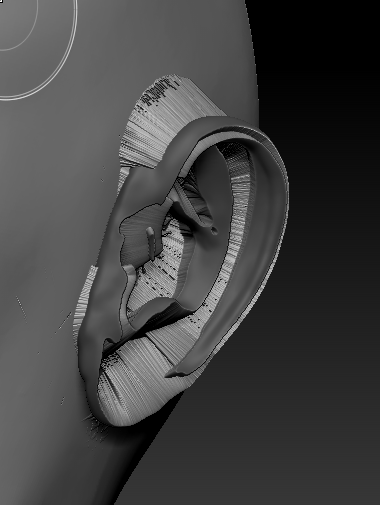Click the small dark hole beside the antihelix fold
The width and height of the screenshot is (380, 505).
click(214, 230)
